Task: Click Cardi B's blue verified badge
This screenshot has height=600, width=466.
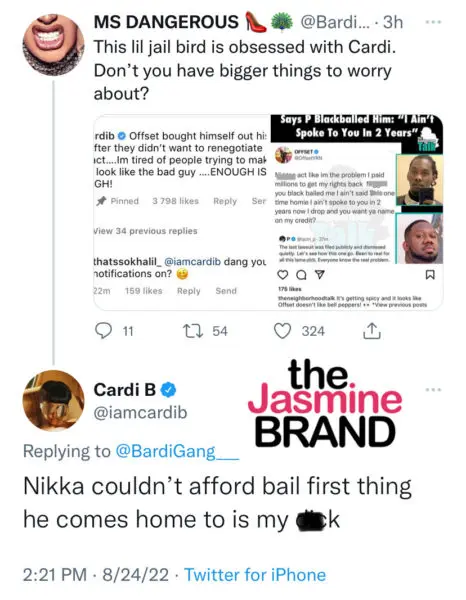Action: click(x=168, y=390)
